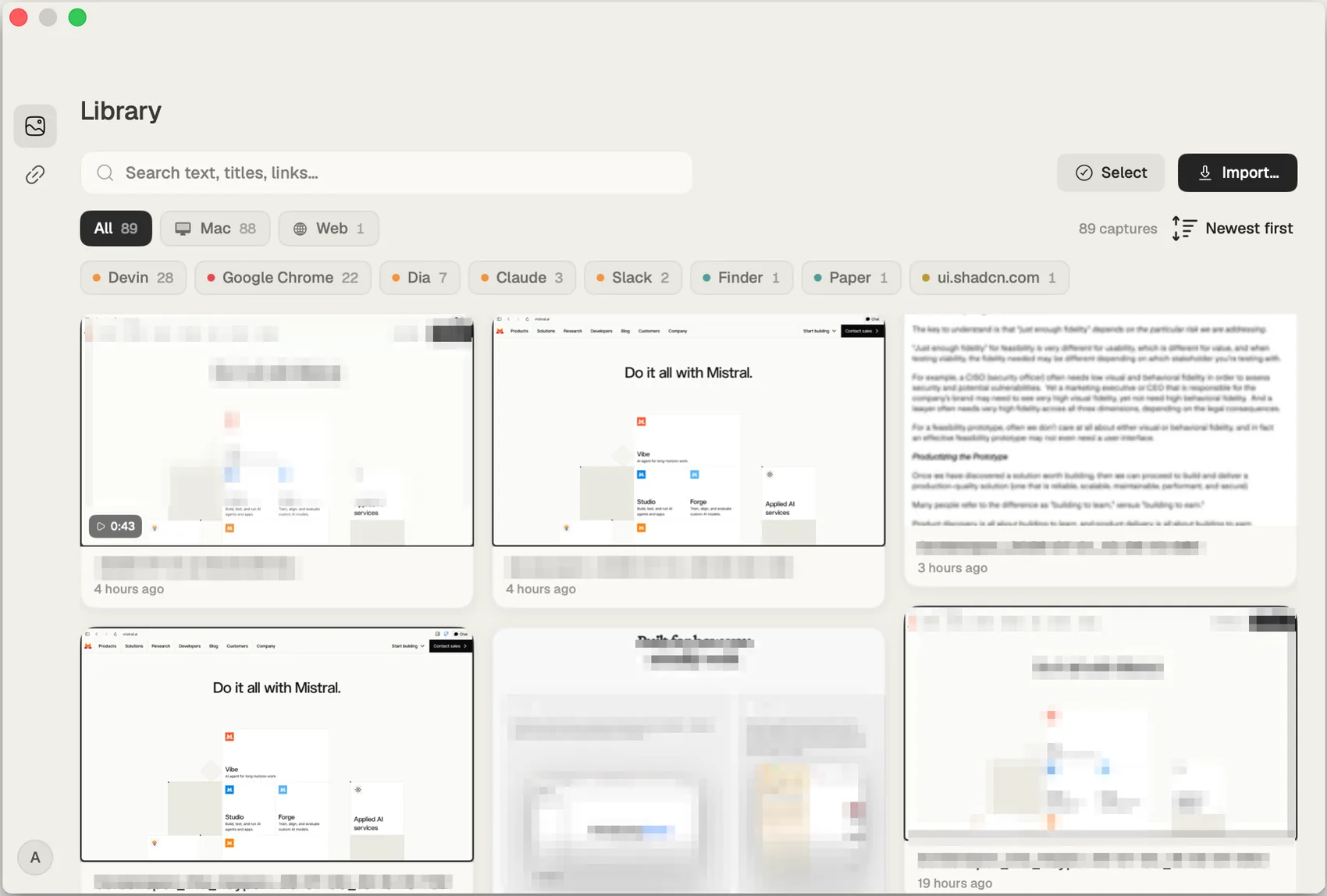Open the account avatar labeled A

[x=35, y=858]
